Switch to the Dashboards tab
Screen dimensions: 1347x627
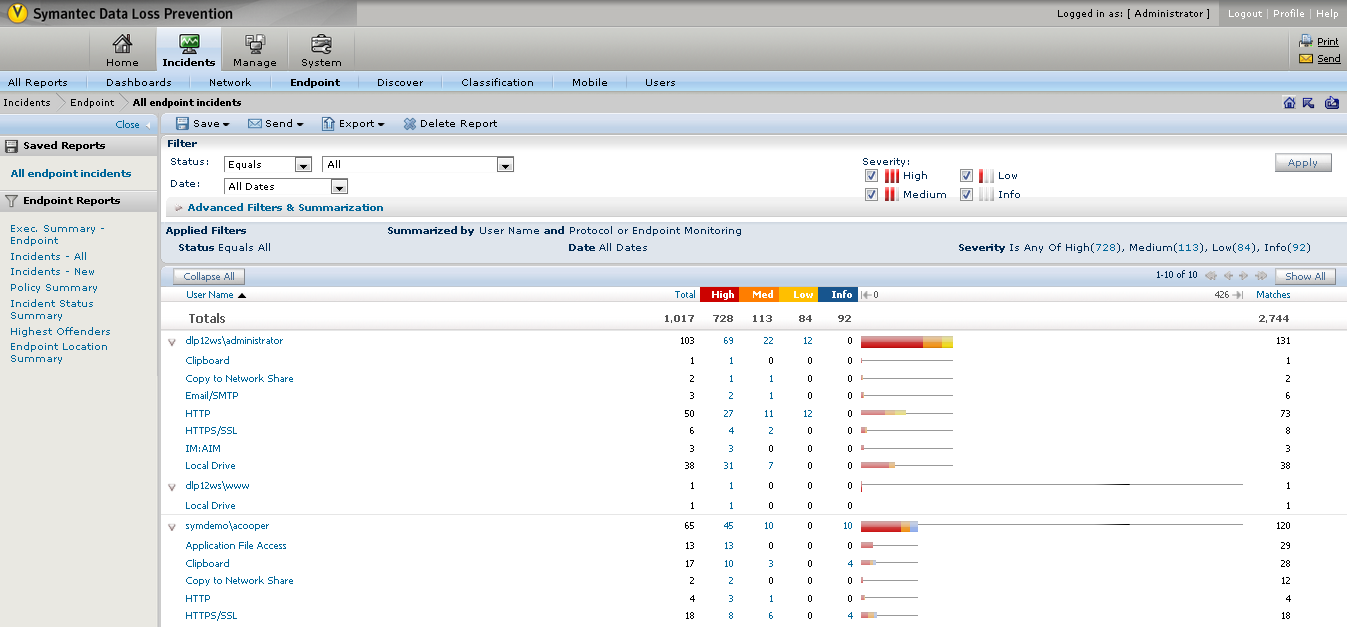pos(139,83)
